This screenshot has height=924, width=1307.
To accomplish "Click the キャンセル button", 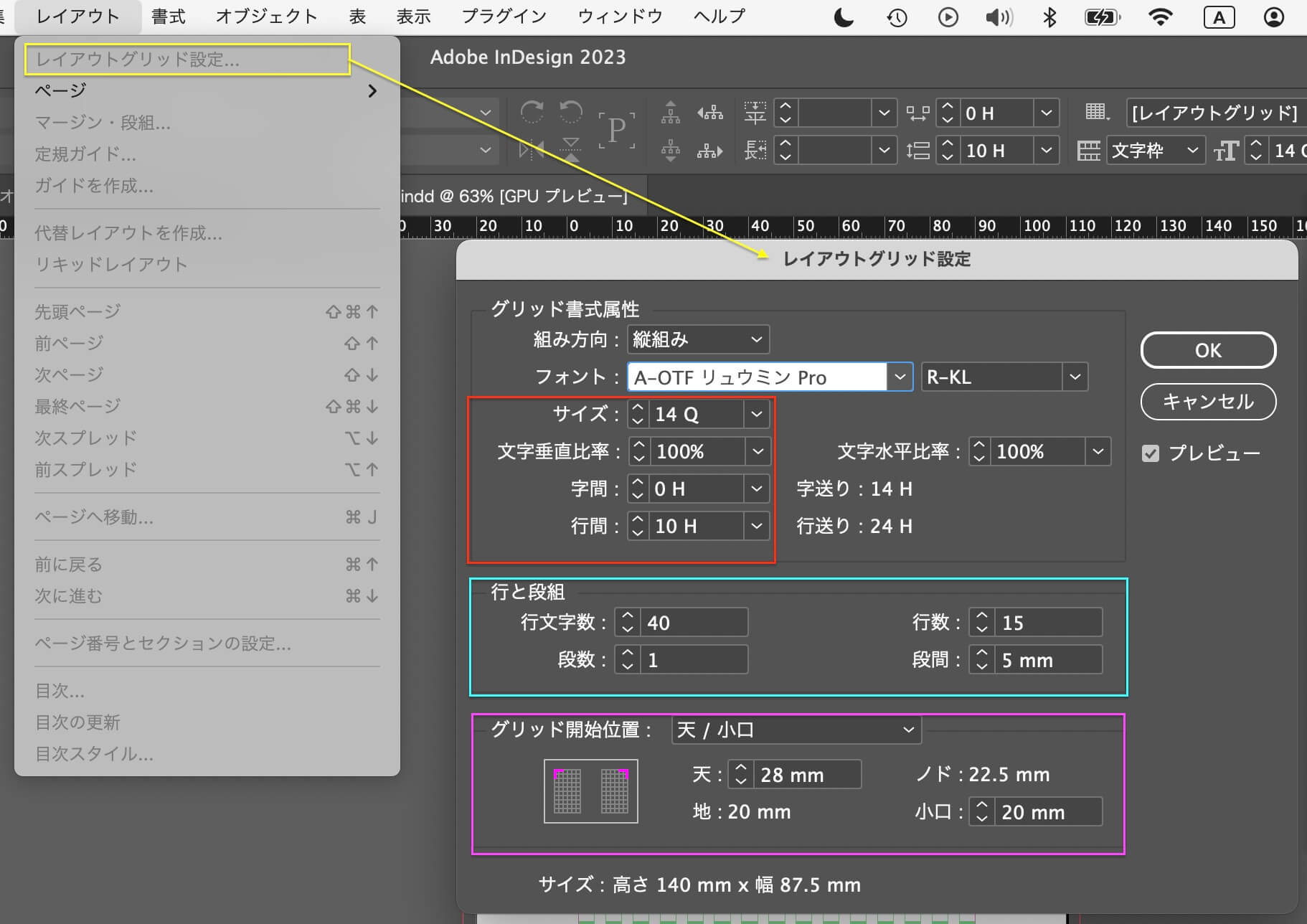I will (1209, 402).
